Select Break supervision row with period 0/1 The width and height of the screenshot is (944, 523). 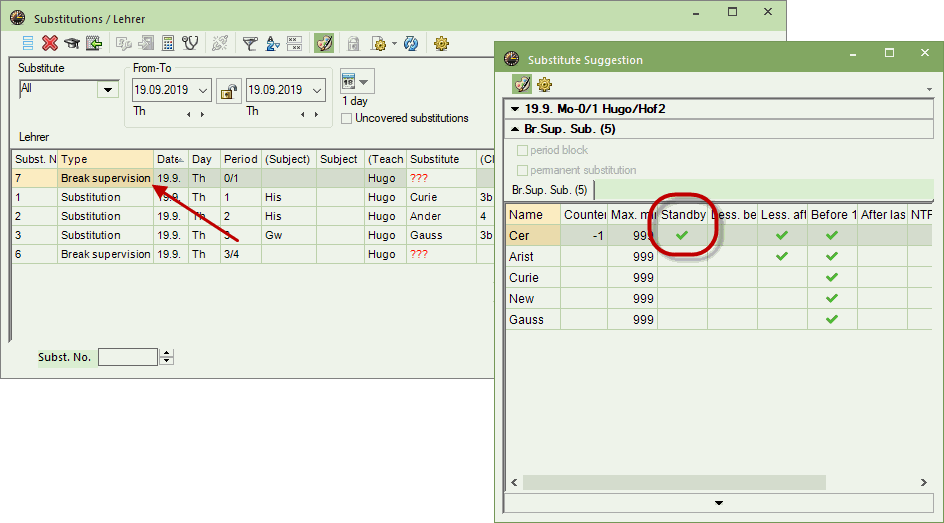pos(252,178)
